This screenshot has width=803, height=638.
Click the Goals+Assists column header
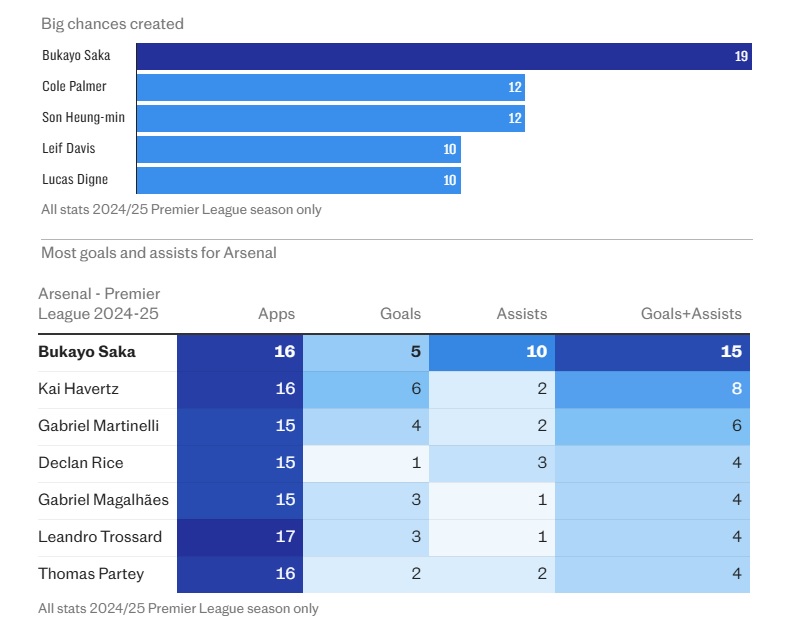click(x=691, y=314)
